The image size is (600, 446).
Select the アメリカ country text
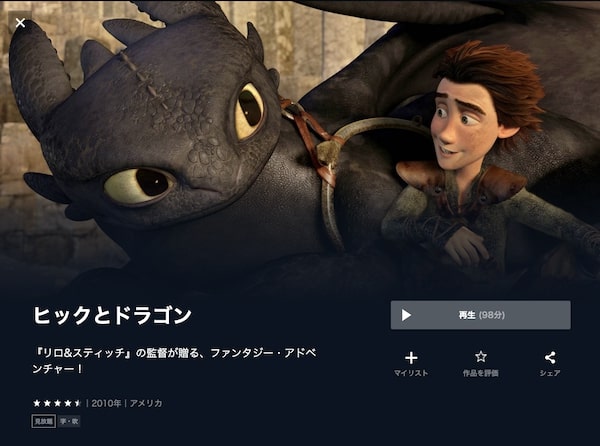[x=146, y=403]
